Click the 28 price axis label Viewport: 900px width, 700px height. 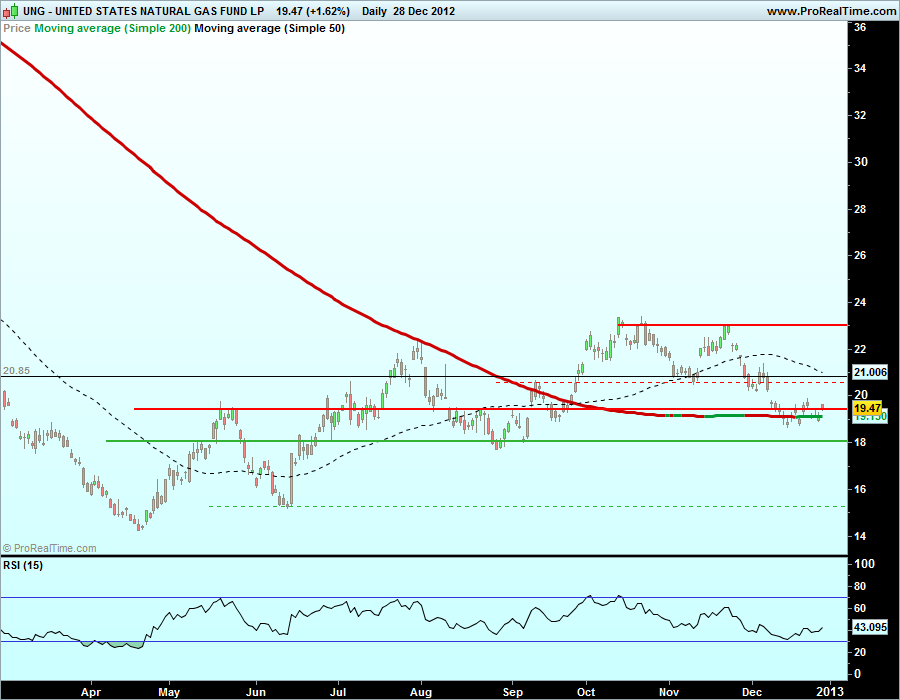pyautogui.click(x=860, y=209)
